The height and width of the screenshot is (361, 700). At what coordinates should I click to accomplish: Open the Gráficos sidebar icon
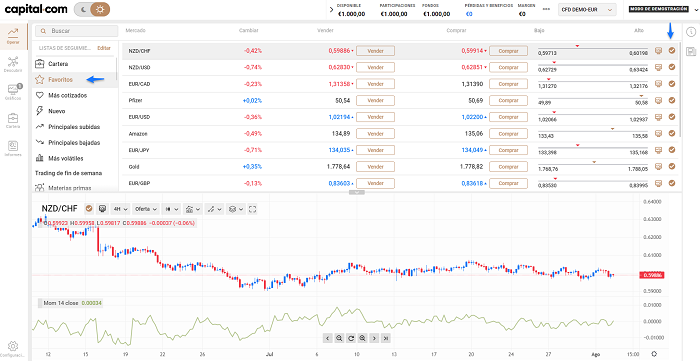coord(12,92)
